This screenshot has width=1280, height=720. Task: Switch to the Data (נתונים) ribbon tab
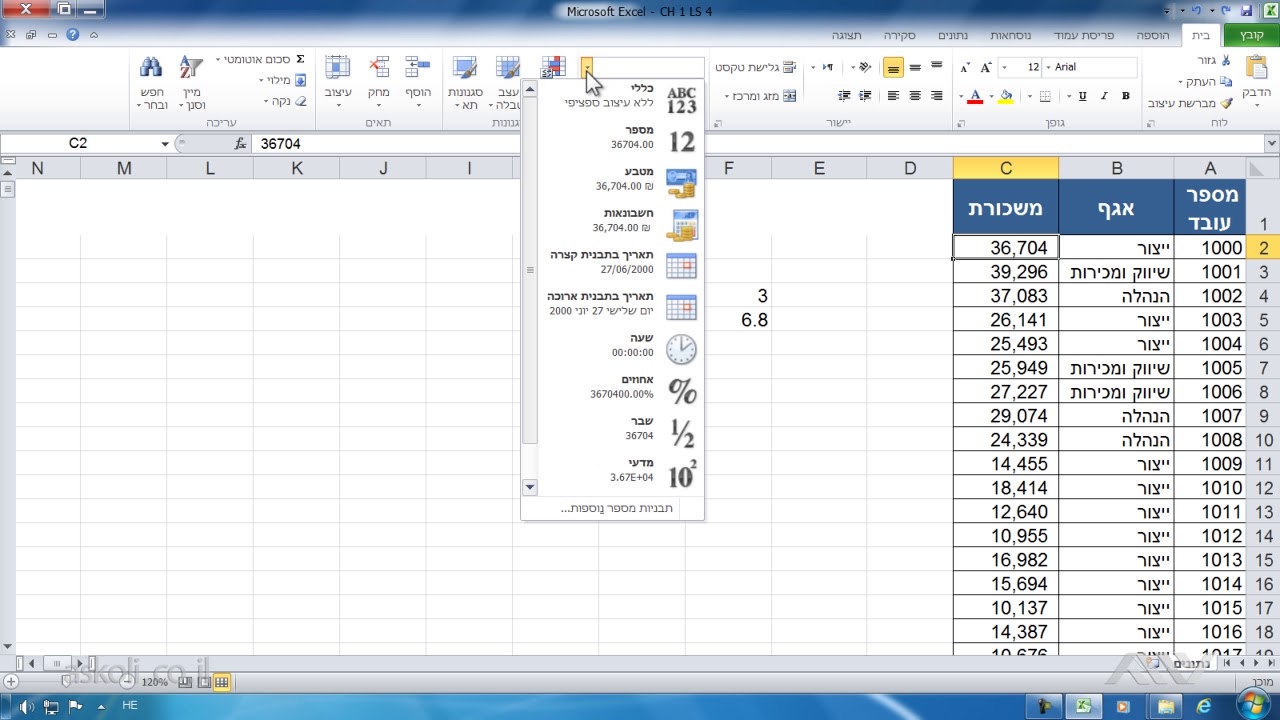coord(951,35)
